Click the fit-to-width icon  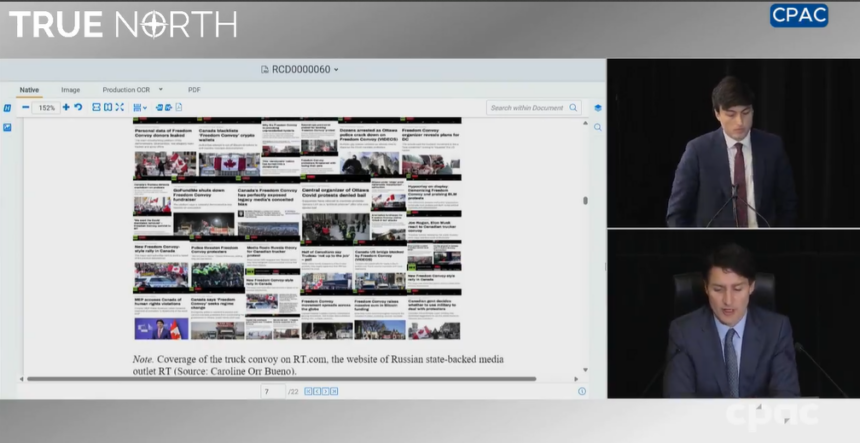click(96, 107)
